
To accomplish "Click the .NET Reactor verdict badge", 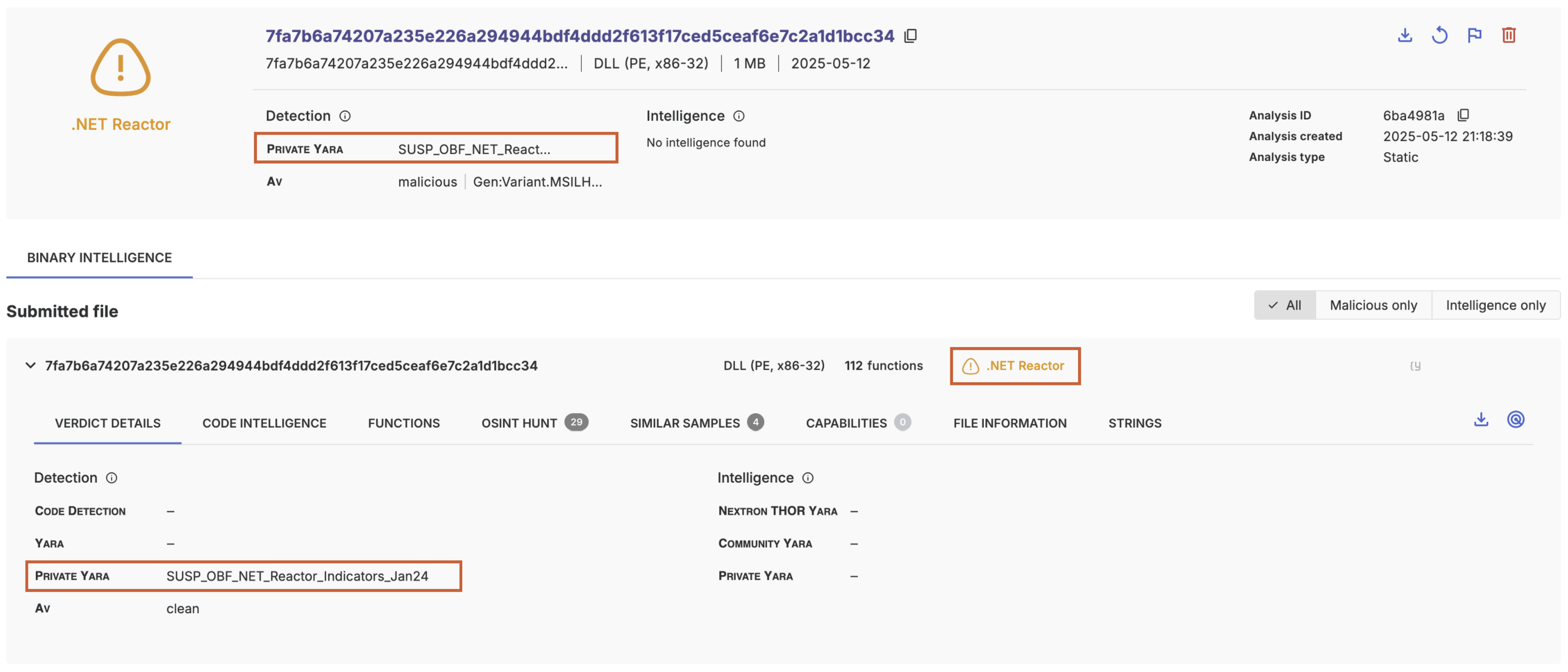I will pos(1014,366).
